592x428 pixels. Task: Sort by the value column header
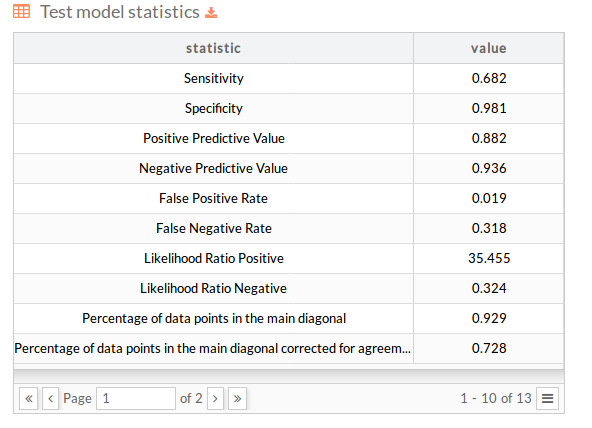tap(489, 48)
